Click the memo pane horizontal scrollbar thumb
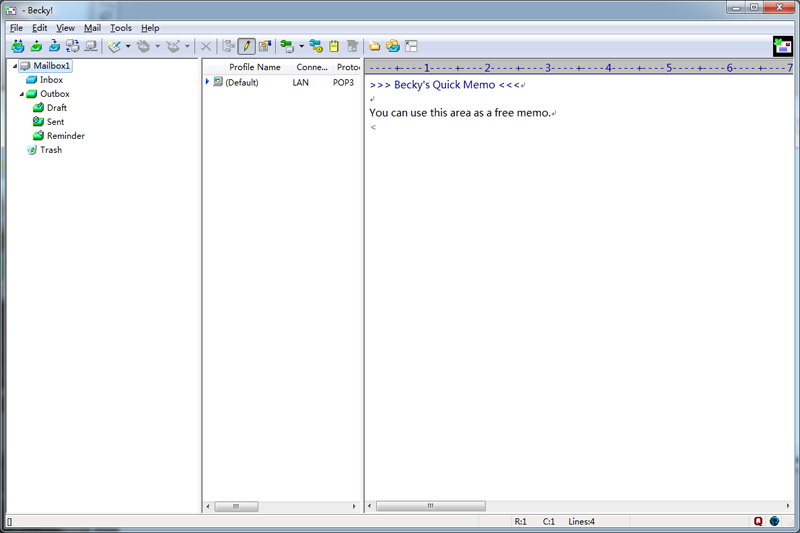800x533 pixels. click(x=431, y=507)
